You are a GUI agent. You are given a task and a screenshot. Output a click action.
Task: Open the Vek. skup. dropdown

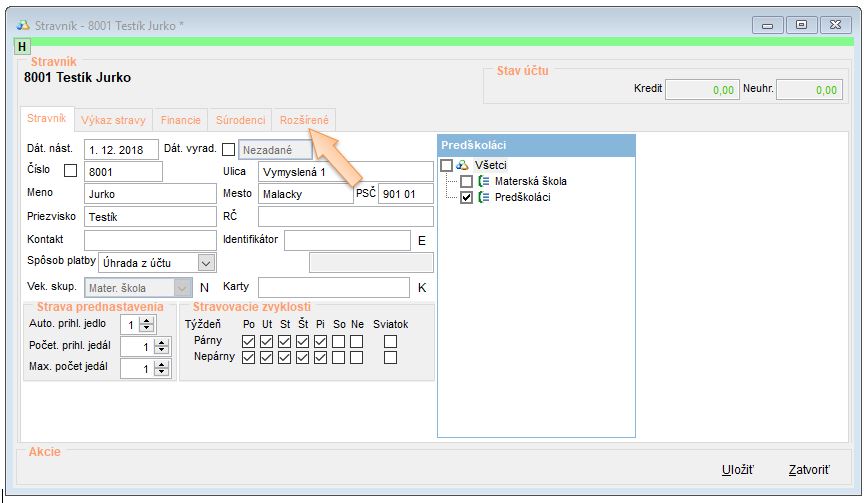coord(182,288)
